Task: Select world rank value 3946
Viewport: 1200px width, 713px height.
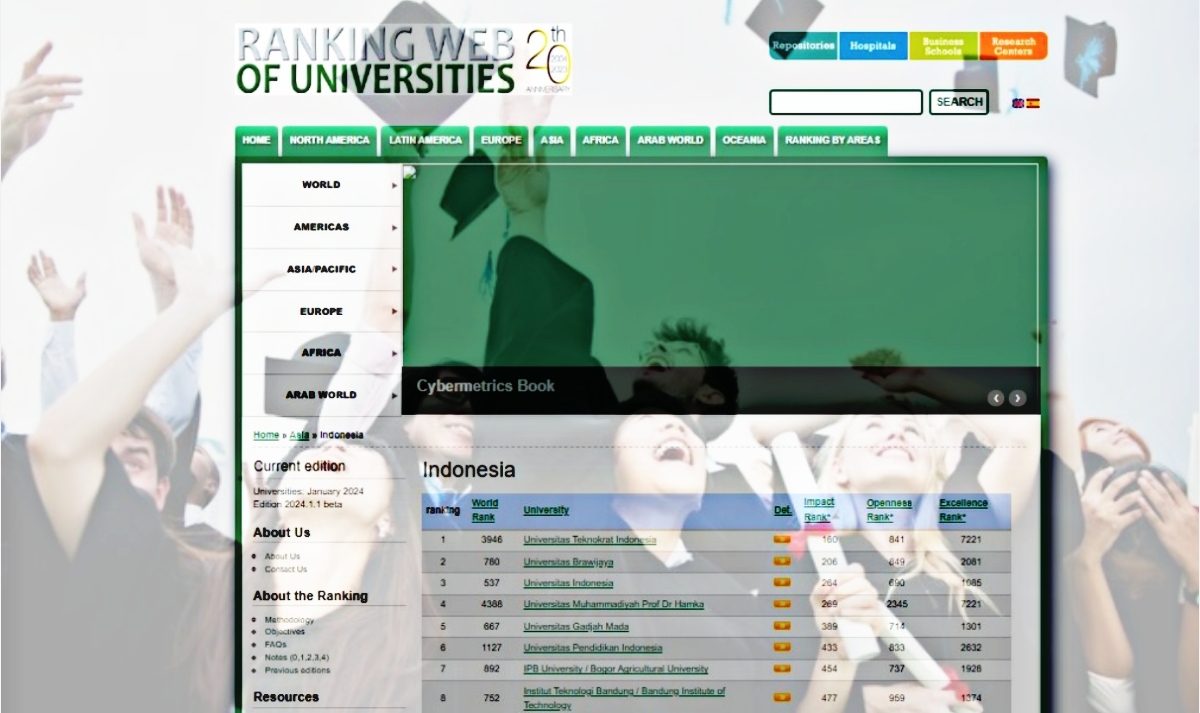Action: (x=491, y=540)
